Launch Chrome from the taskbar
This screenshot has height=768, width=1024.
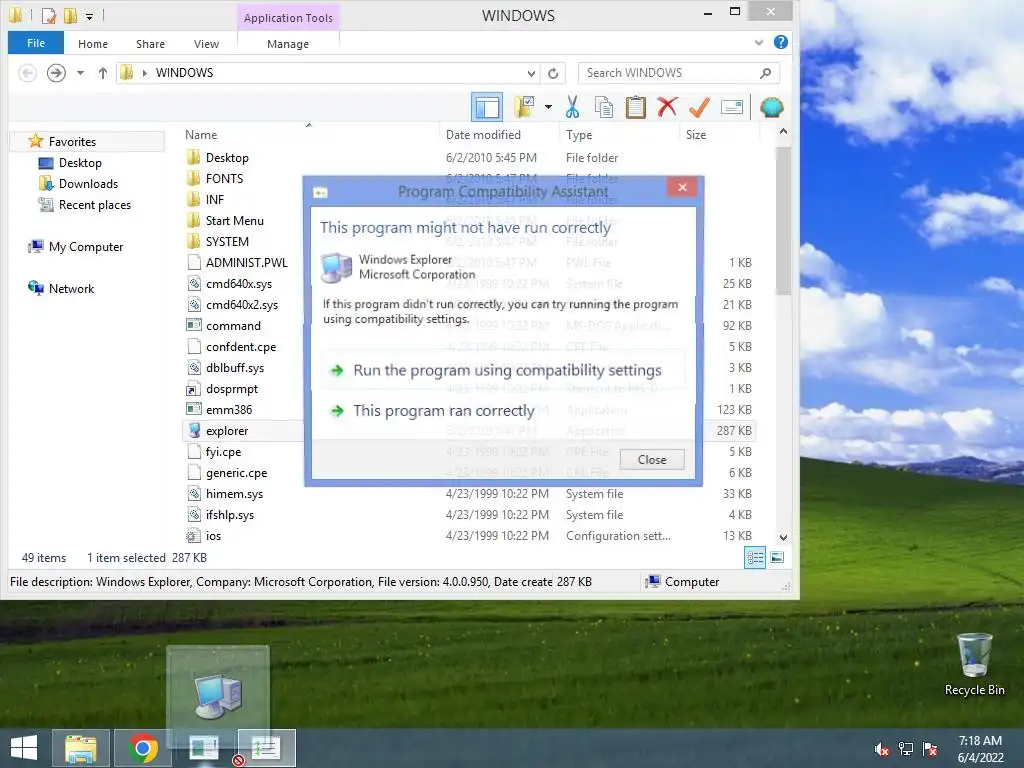(143, 748)
